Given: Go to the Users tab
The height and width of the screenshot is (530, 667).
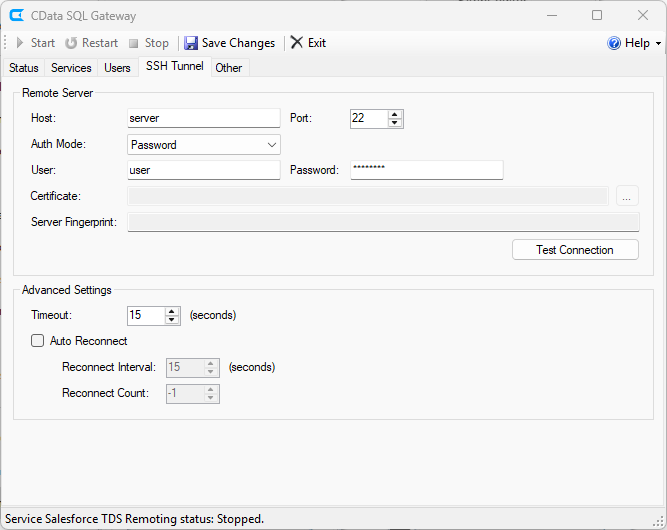Looking at the screenshot, I should pyautogui.click(x=117, y=68).
